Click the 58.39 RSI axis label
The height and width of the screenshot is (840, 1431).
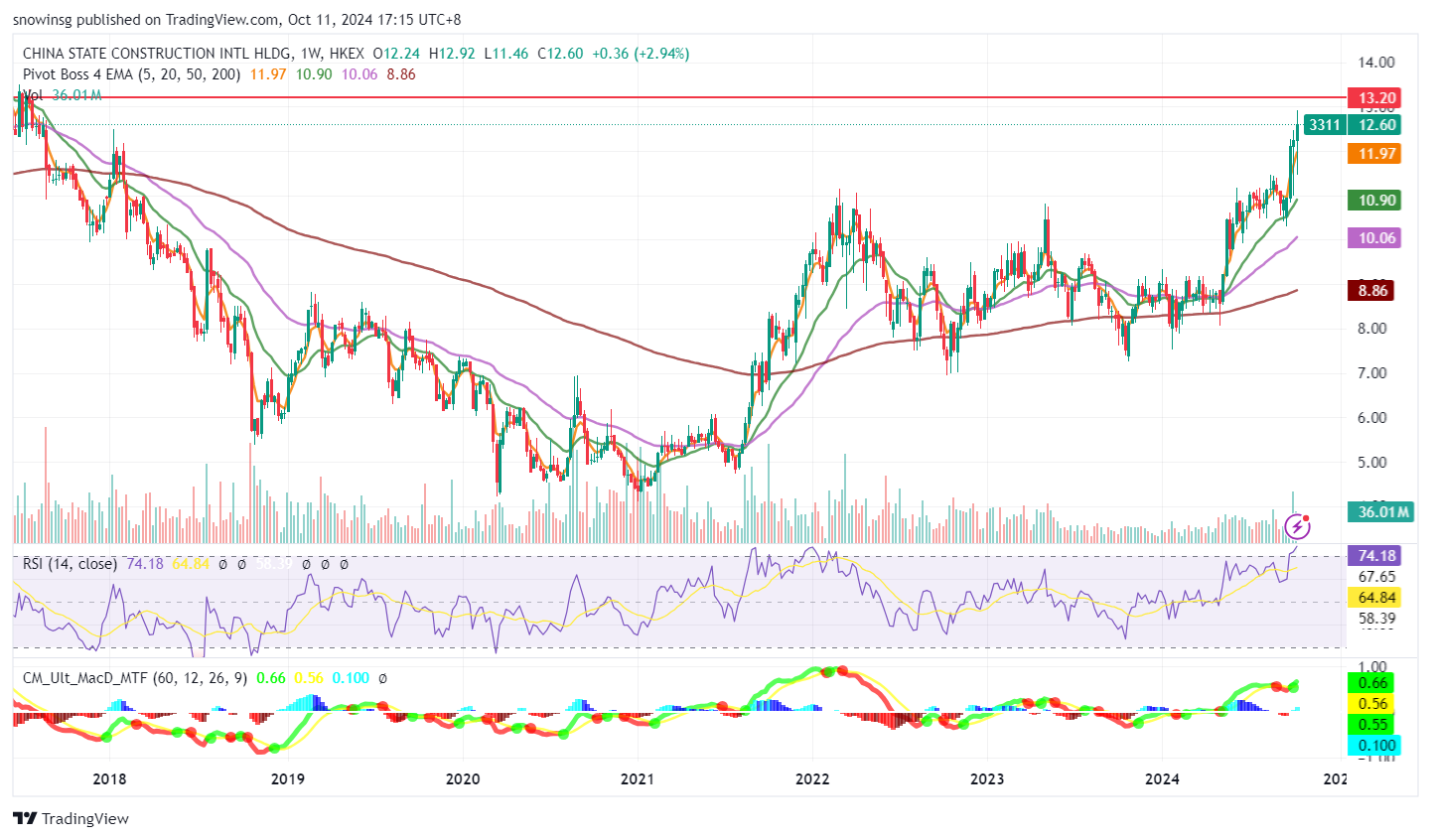coord(1377,619)
